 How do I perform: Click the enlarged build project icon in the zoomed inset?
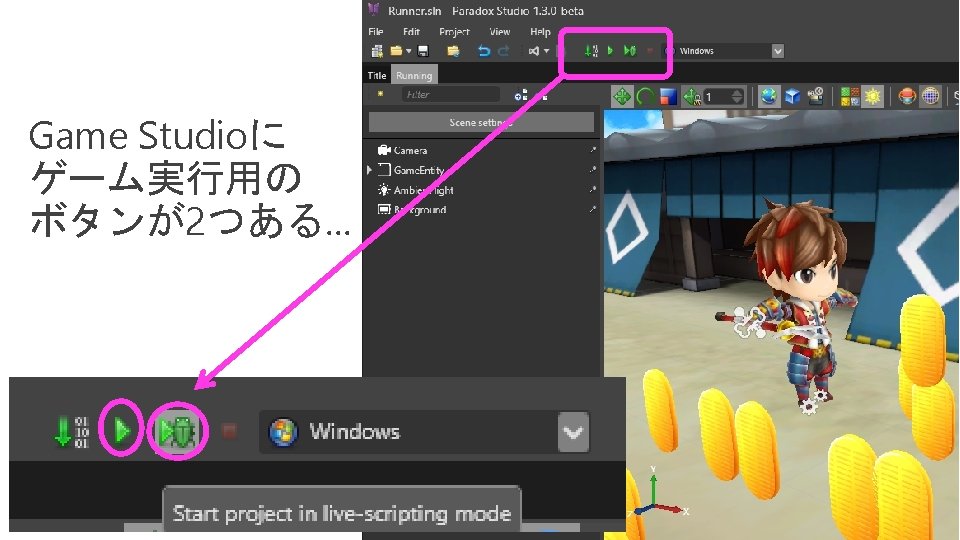71,432
